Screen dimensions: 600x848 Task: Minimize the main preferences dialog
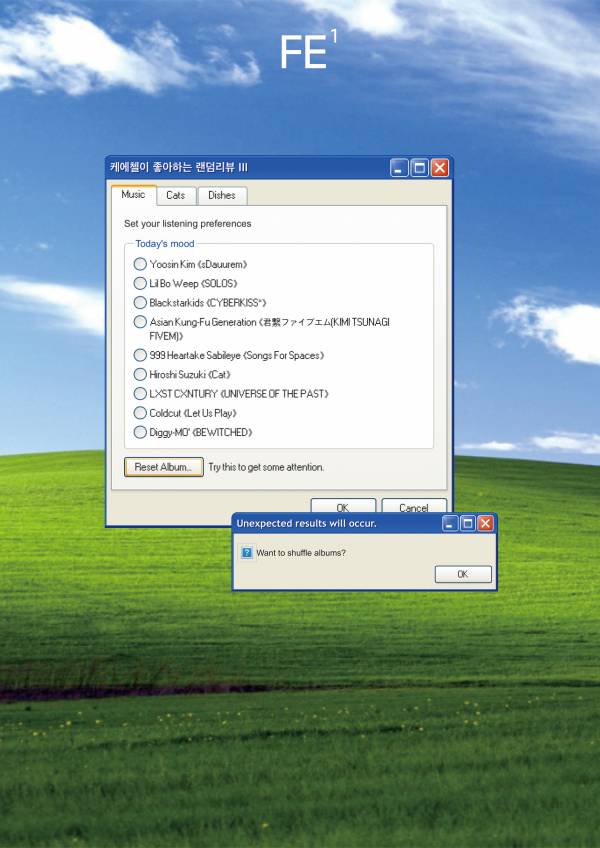[399, 168]
